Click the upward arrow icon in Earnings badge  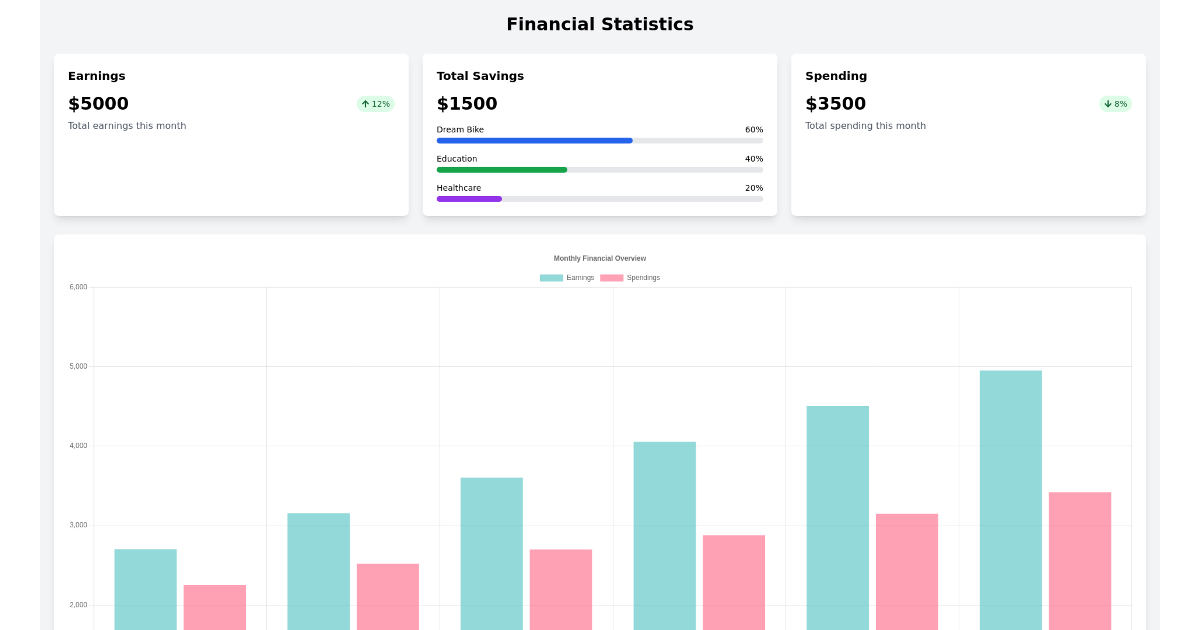(366, 103)
